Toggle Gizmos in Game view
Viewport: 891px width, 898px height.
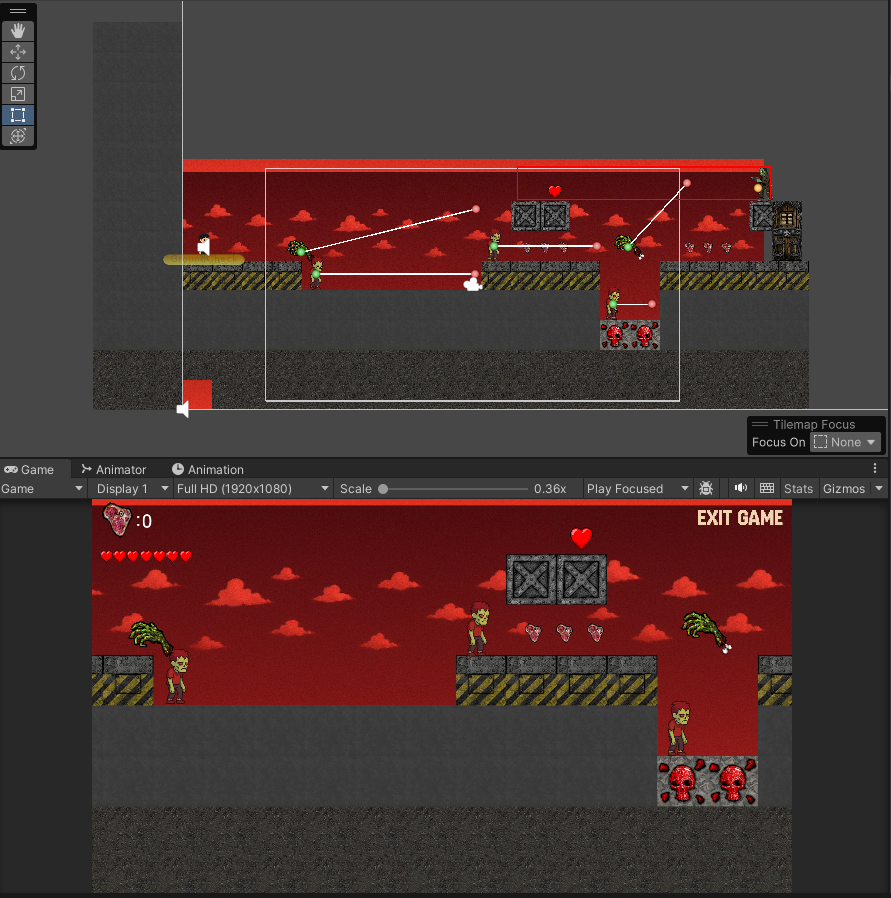[844, 489]
